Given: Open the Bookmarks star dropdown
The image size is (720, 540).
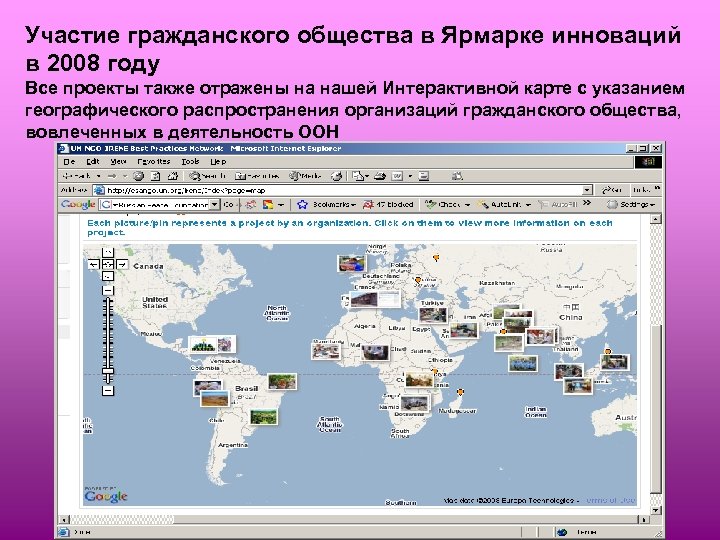Looking at the screenshot, I should pyautogui.click(x=326, y=205).
